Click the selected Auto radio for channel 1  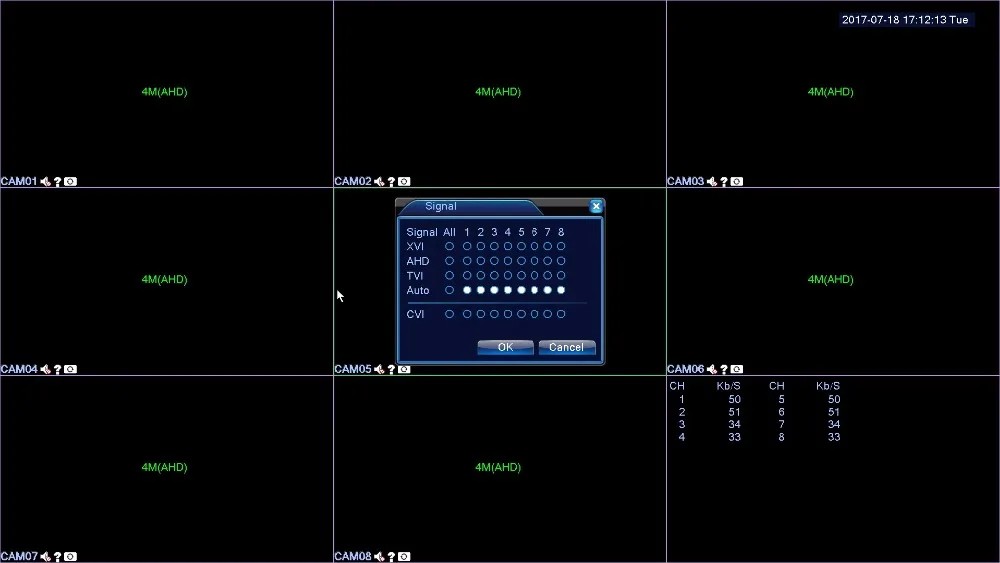pyautogui.click(x=467, y=290)
